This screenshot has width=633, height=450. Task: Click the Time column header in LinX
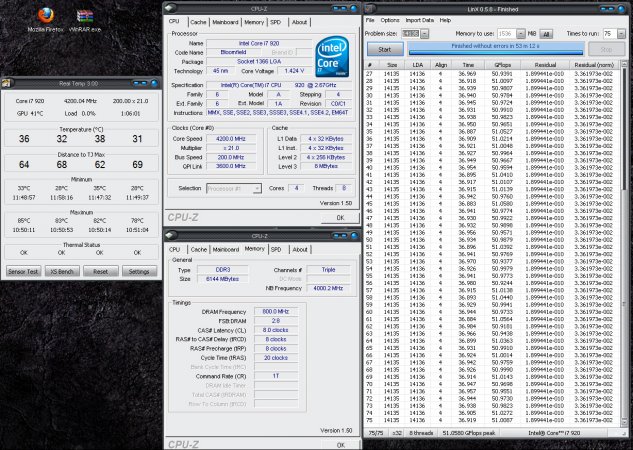click(468, 65)
